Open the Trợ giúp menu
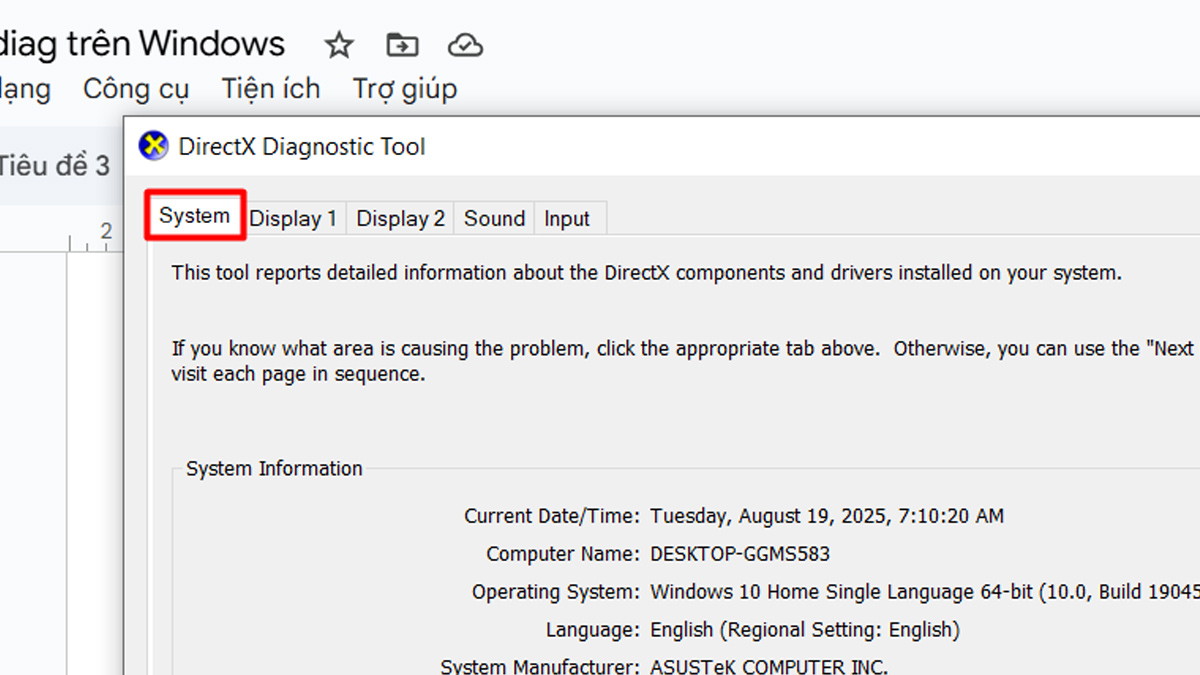The width and height of the screenshot is (1200, 675). coord(405,89)
